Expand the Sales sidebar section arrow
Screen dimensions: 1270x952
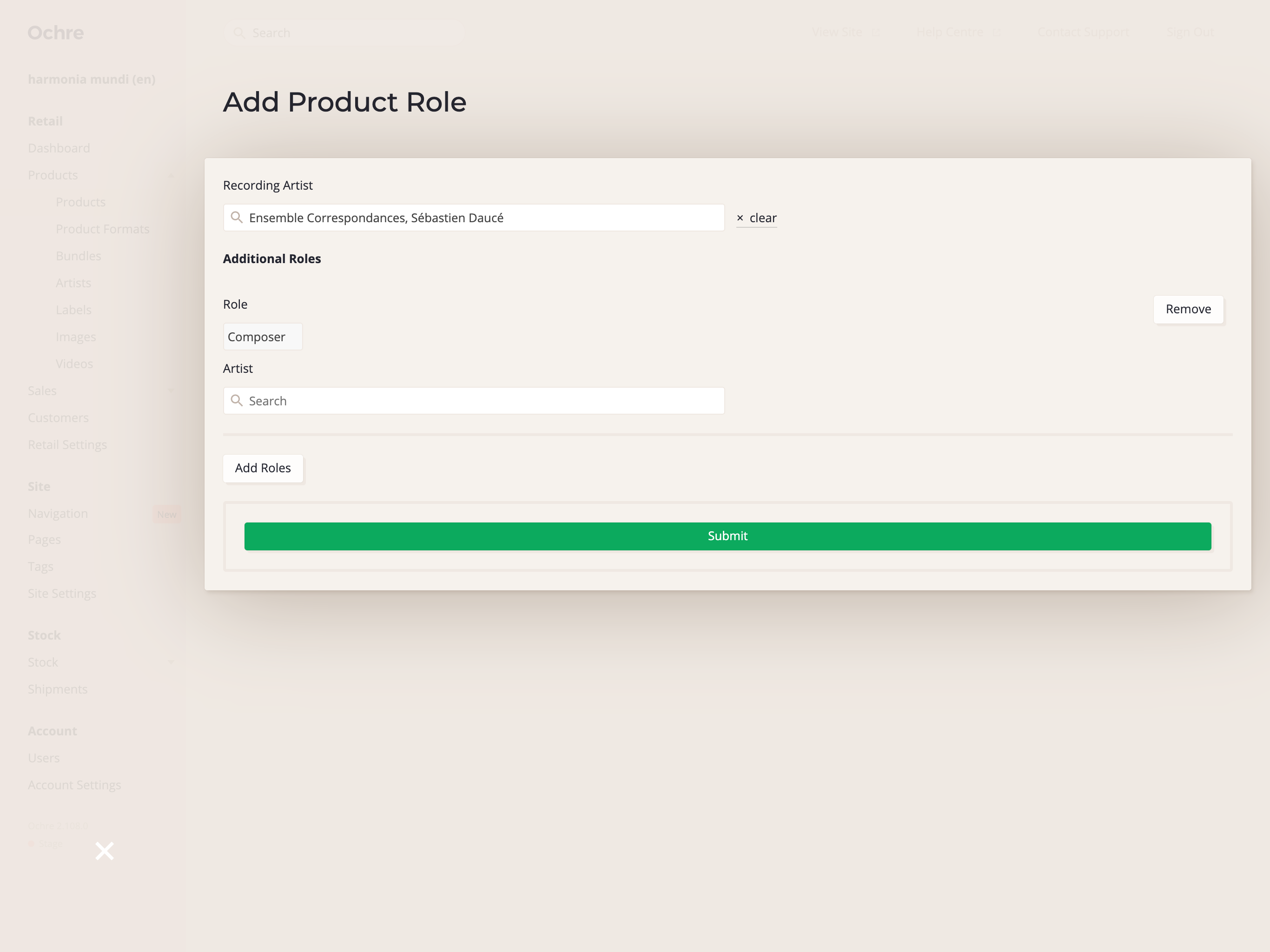point(171,391)
